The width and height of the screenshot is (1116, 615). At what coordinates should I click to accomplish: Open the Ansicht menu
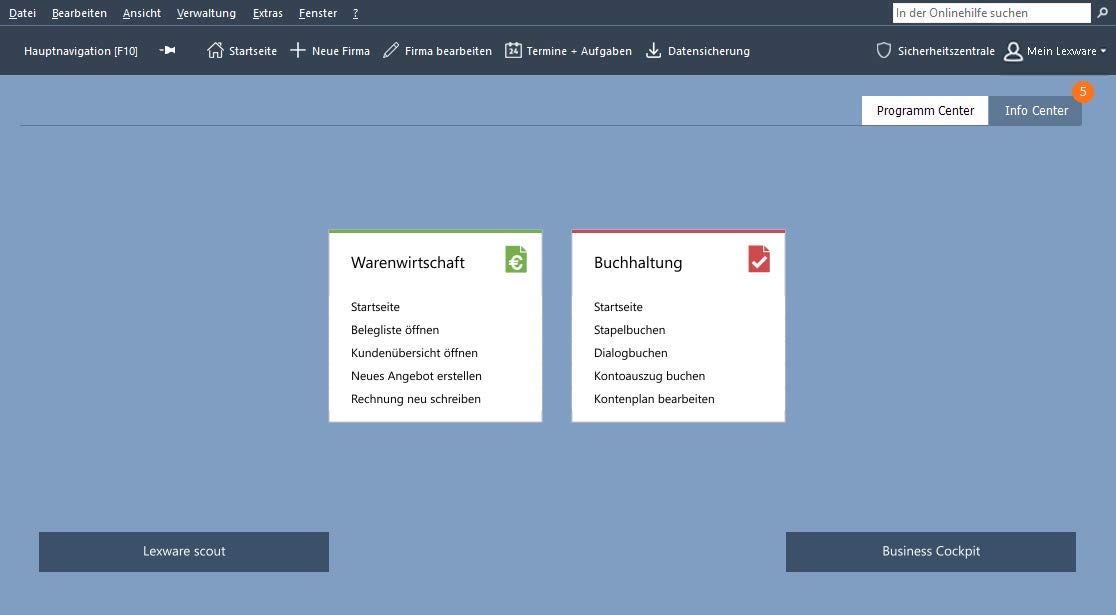click(x=142, y=13)
